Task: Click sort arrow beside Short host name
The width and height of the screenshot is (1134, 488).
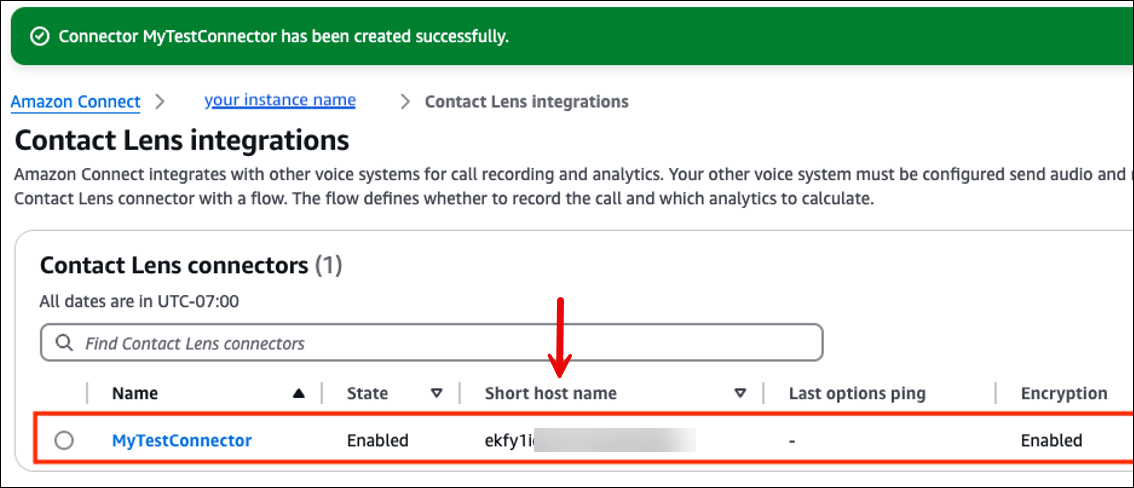Action: click(740, 394)
